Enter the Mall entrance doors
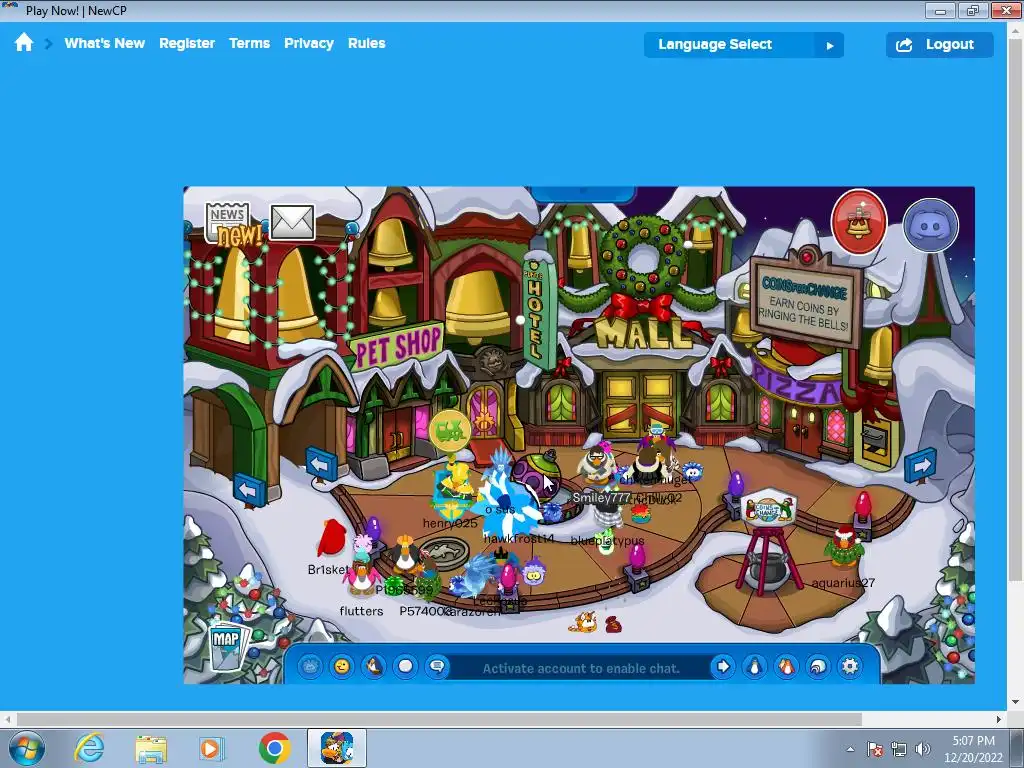 pos(639,404)
